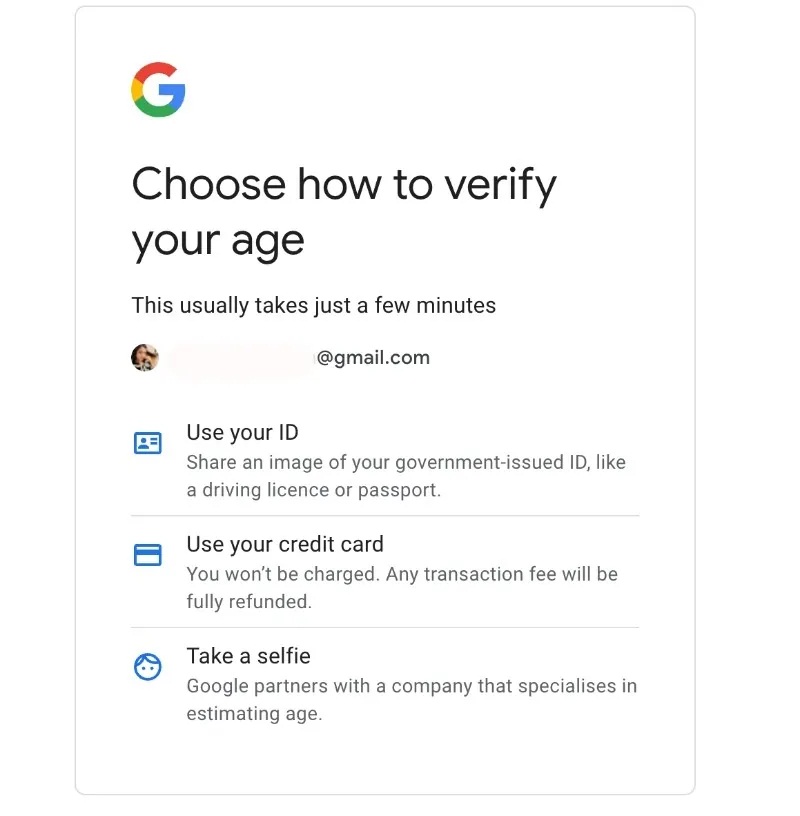Click the Choose how to verify heading
800x816 pixels.
click(344, 210)
